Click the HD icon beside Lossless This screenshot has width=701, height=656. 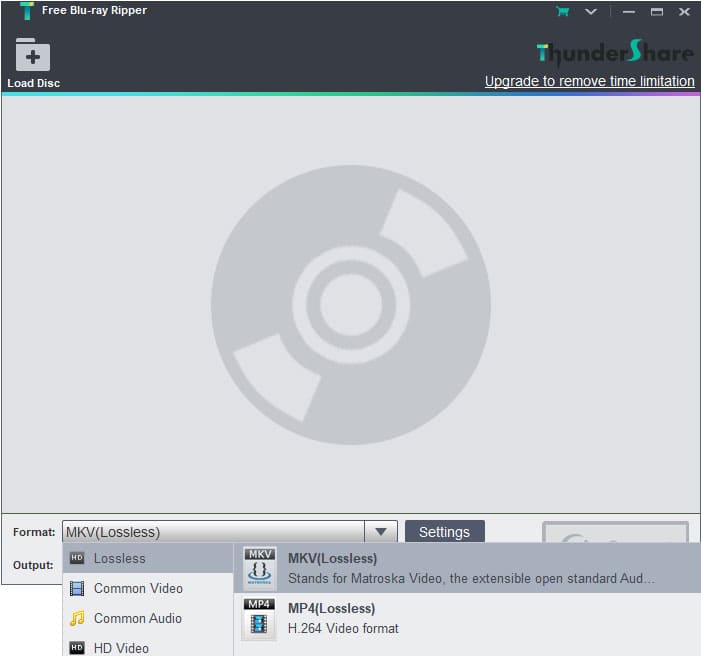click(77, 558)
